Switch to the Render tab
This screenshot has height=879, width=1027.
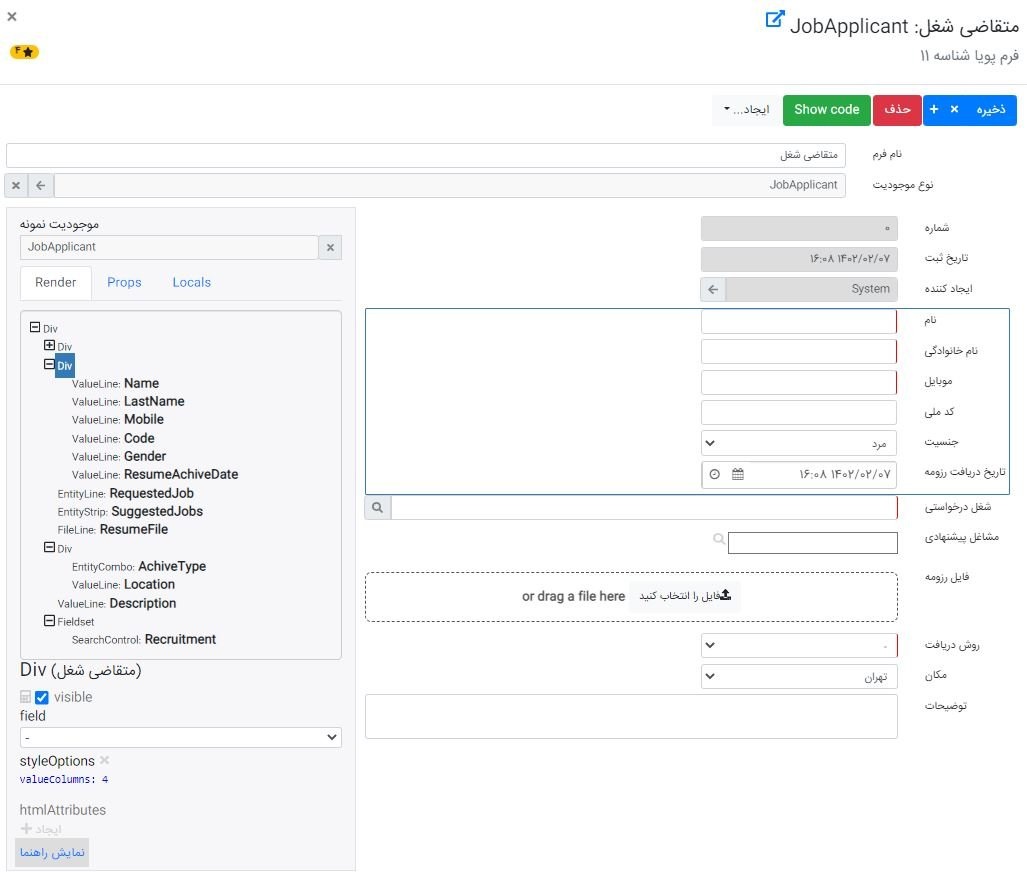56,282
